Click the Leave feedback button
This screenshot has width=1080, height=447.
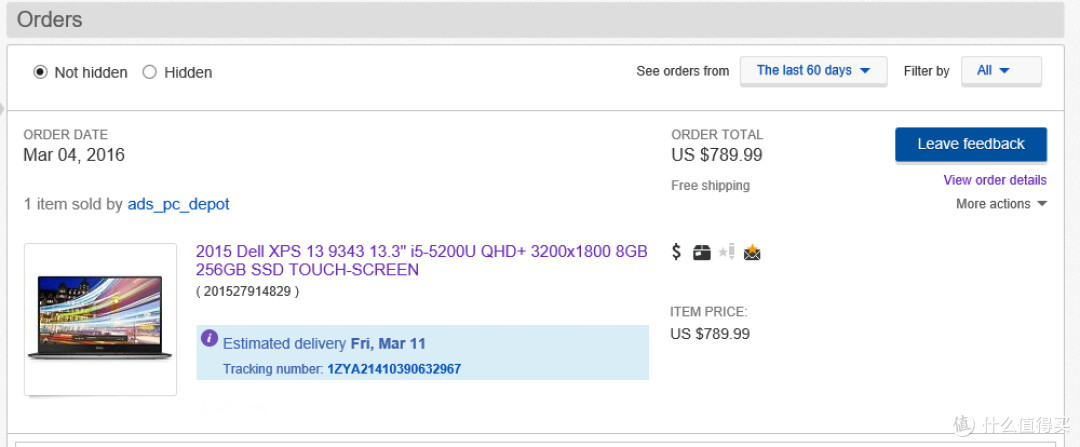[x=970, y=144]
